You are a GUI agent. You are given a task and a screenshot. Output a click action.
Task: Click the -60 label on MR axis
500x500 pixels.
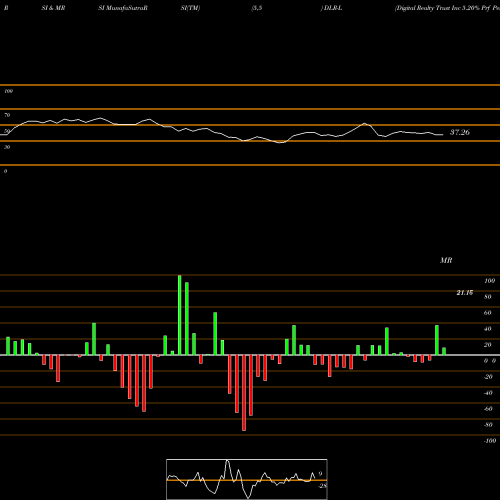(488, 409)
